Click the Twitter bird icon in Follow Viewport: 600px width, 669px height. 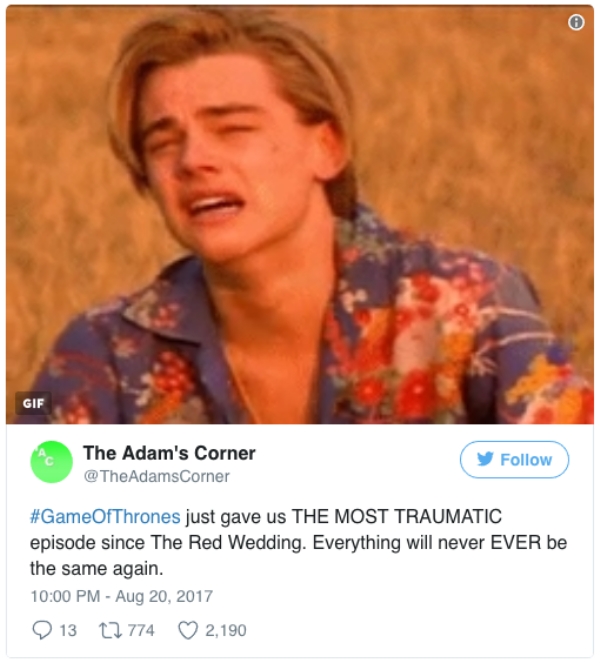pyautogui.click(x=485, y=459)
